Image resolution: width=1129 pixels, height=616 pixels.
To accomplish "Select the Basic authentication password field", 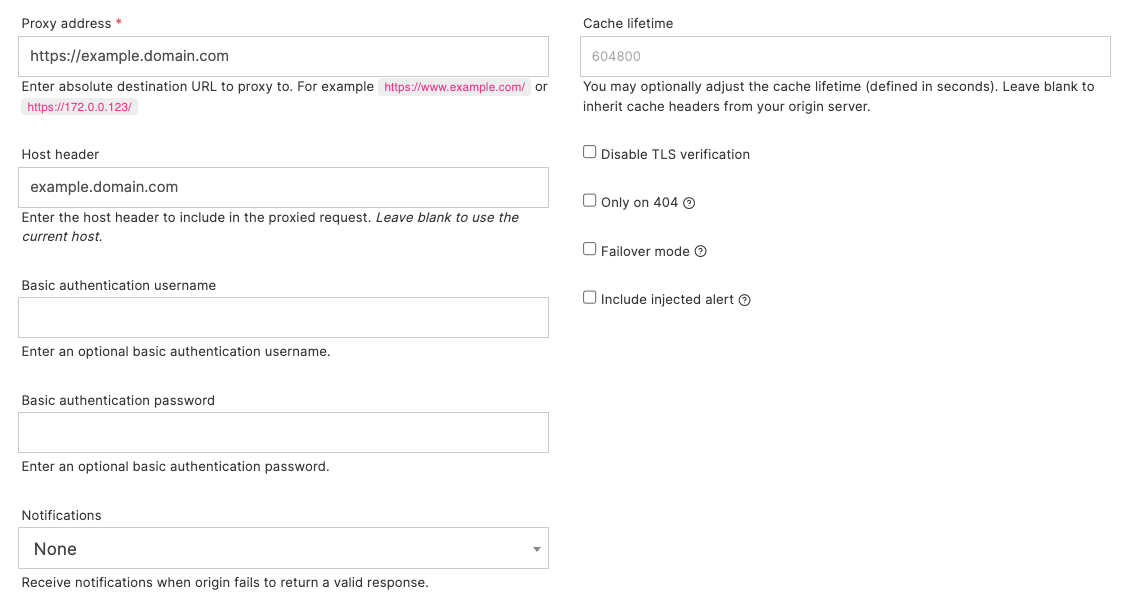I will click(x=284, y=432).
